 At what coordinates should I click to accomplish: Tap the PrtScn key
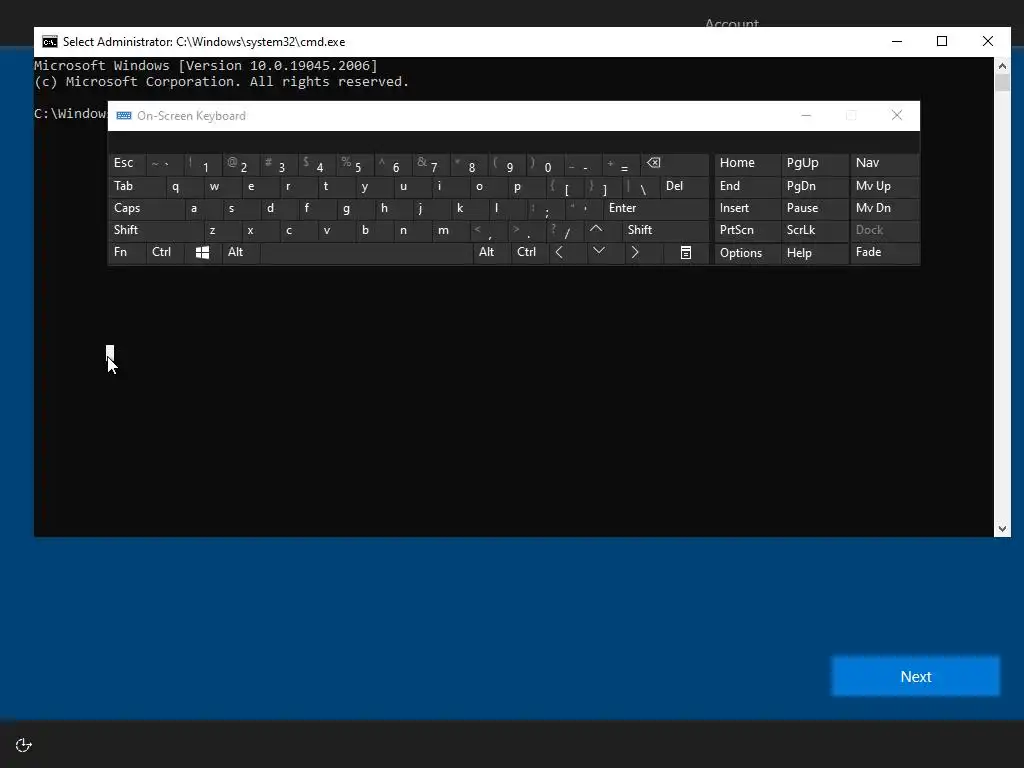(x=747, y=230)
